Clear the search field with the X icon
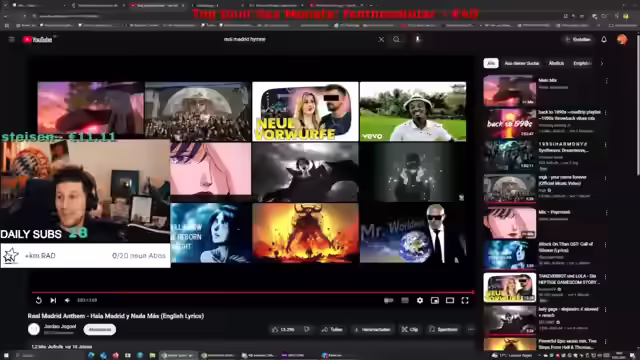Viewport: 640px width, 360px height. [x=381, y=39]
